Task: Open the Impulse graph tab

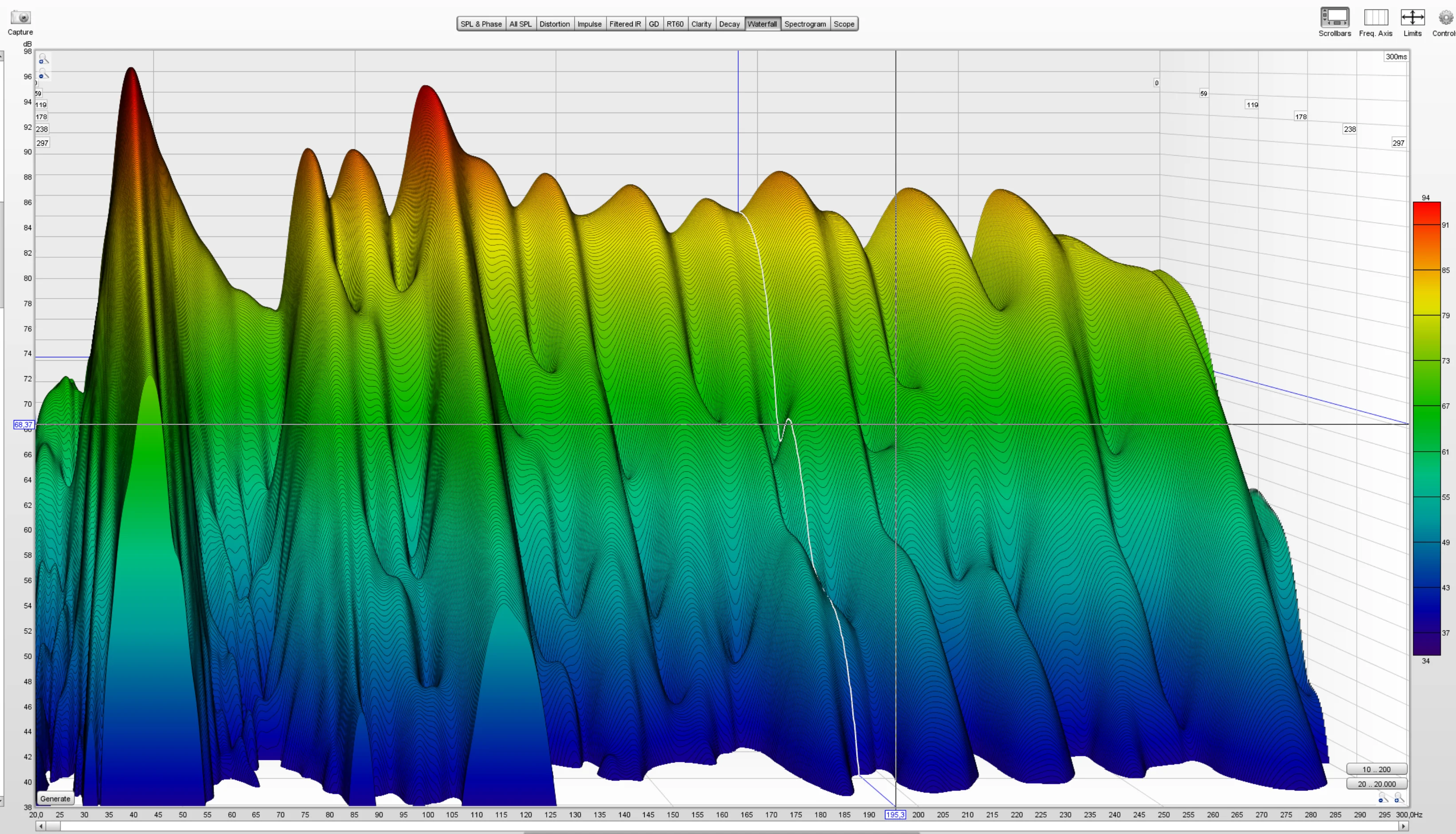Action: coord(590,24)
